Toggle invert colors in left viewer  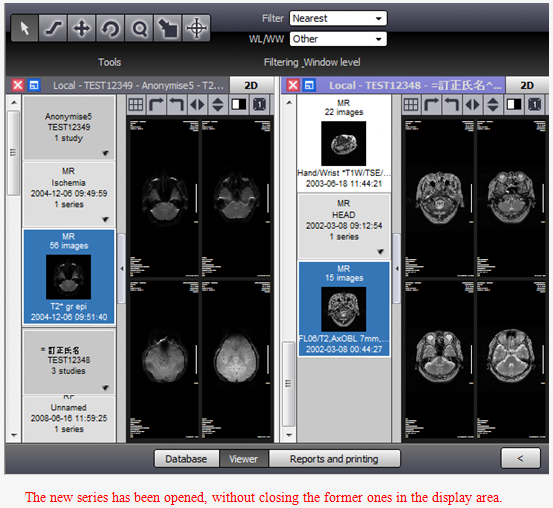coord(239,104)
